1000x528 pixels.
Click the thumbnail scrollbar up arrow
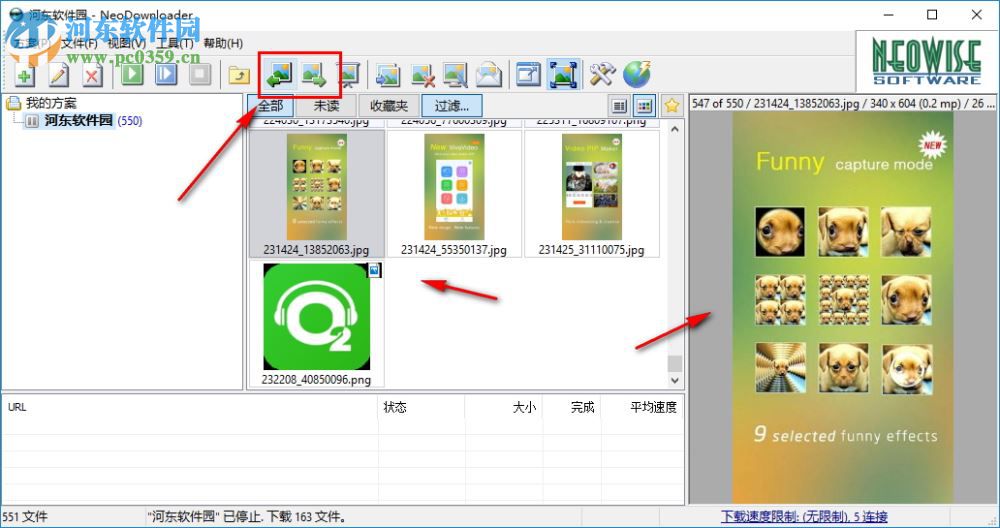[x=675, y=129]
